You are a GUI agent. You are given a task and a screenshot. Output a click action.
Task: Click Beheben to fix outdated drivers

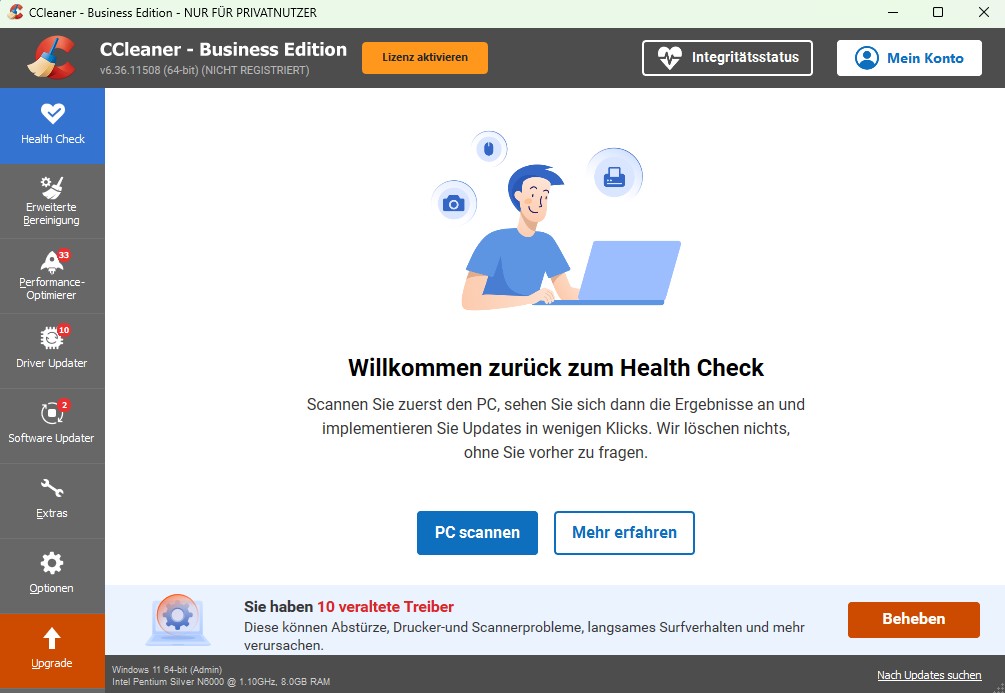tap(913, 619)
